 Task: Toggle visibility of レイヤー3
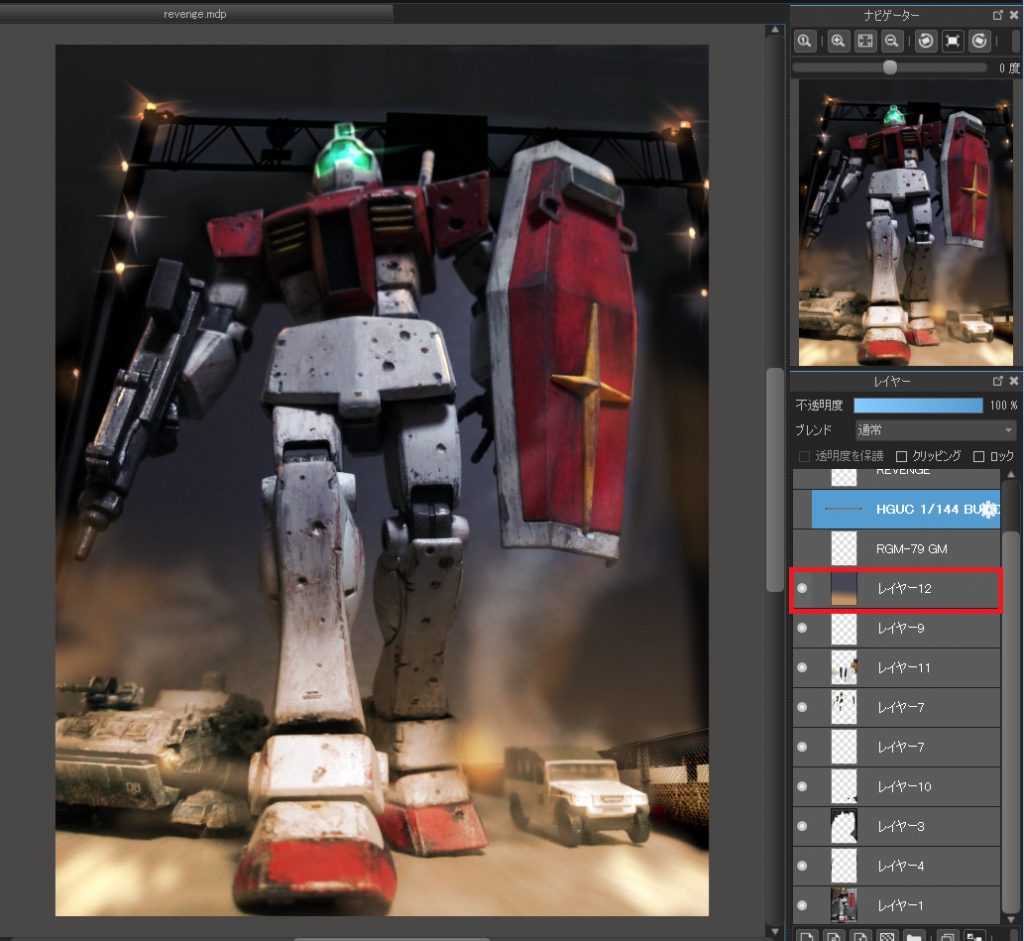point(802,826)
